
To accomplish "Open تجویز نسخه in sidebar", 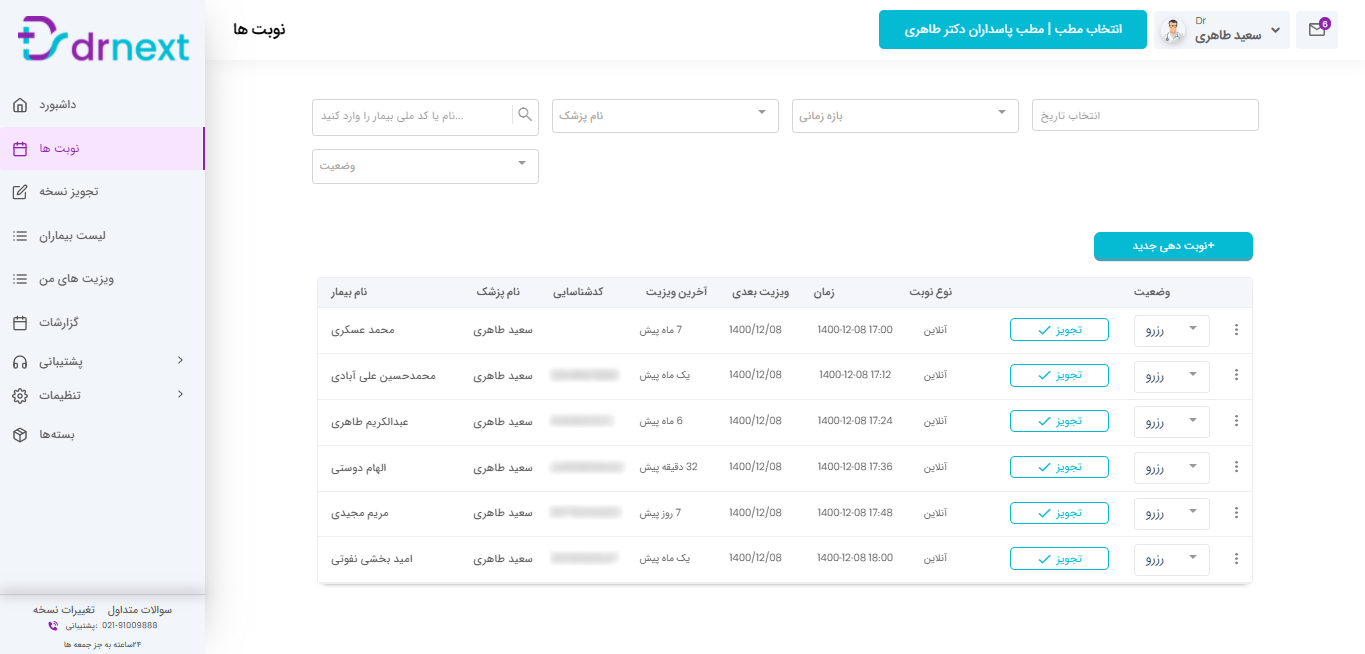I will [102, 192].
